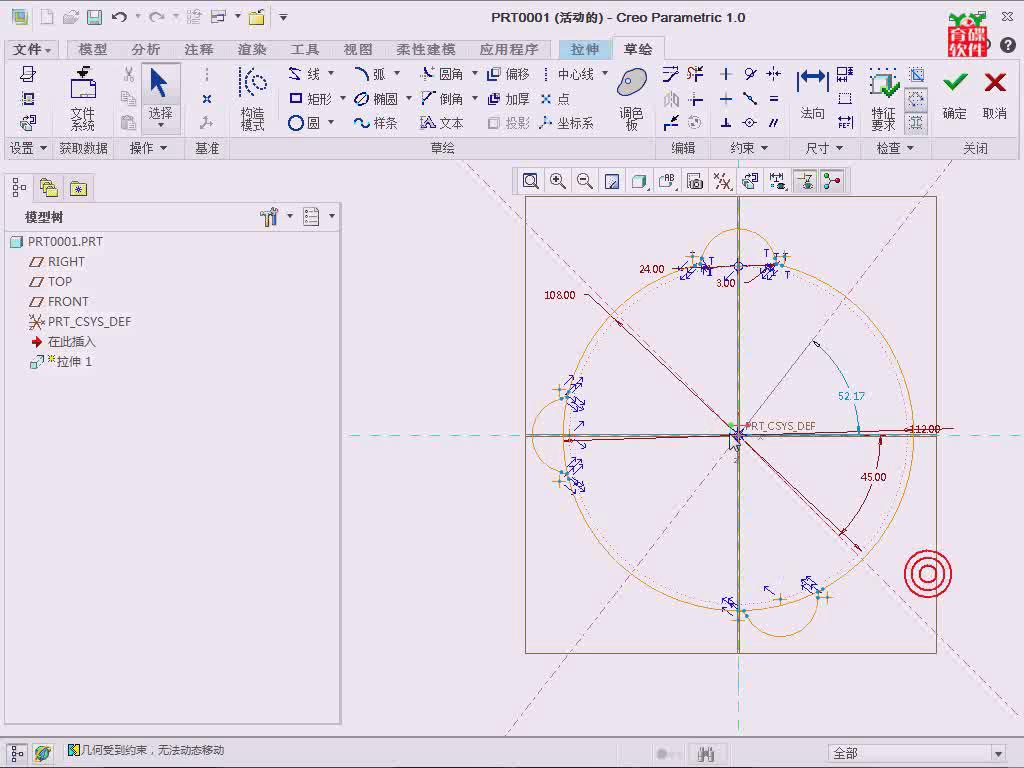Select 拉伸 1 in the model tree

click(x=61, y=362)
